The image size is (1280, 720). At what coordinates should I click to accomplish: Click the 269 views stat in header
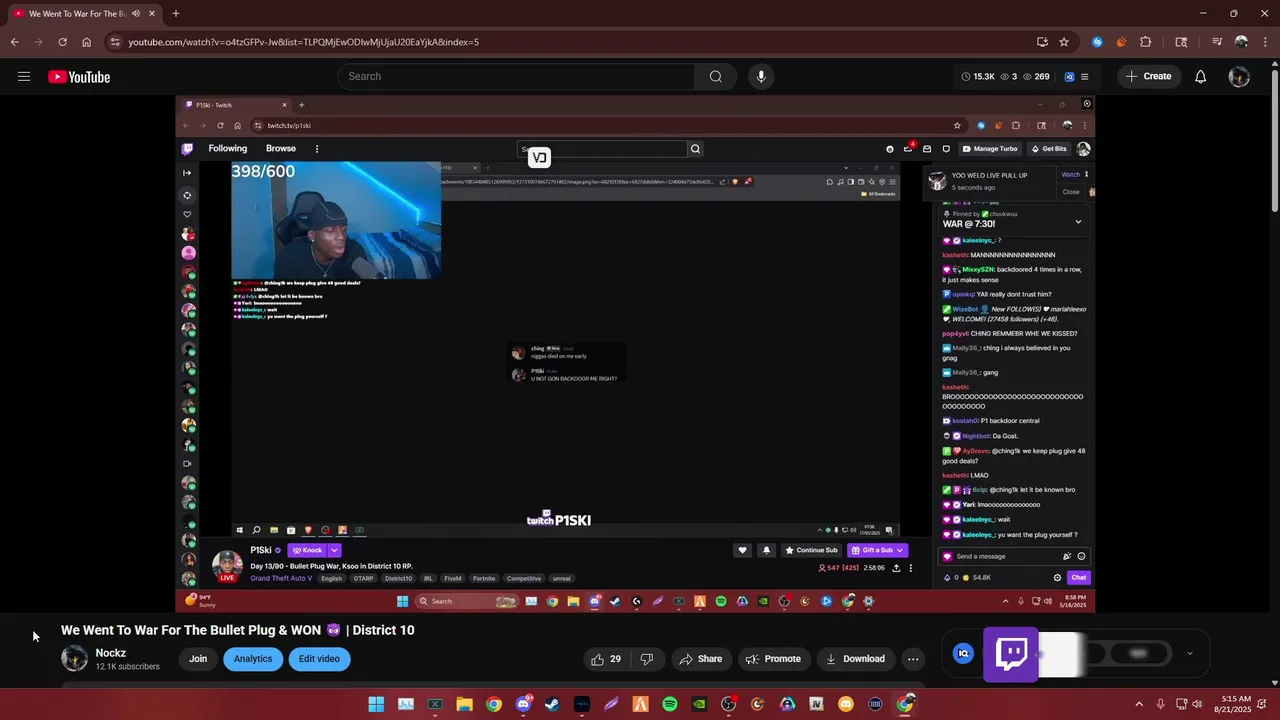coord(1034,76)
